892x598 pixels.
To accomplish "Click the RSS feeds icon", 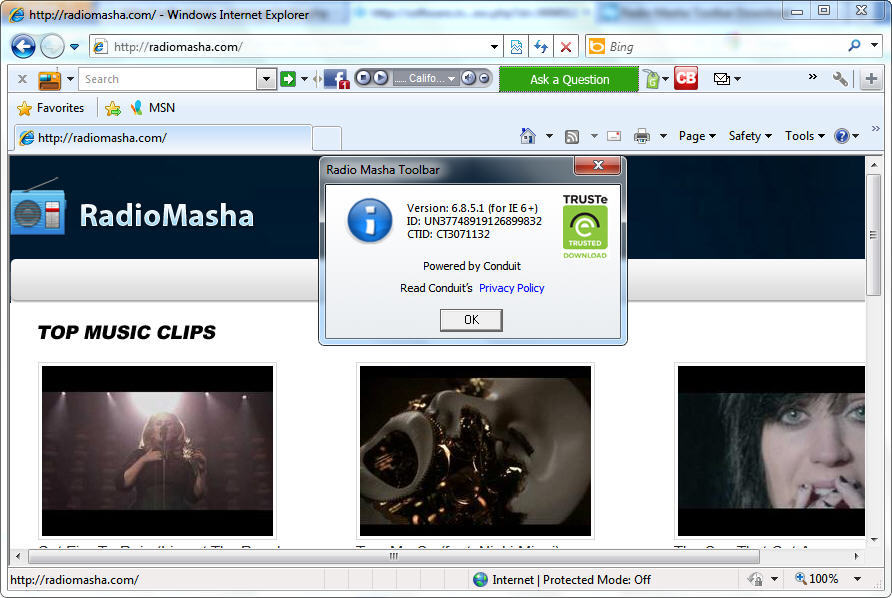I will tap(572, 137).
